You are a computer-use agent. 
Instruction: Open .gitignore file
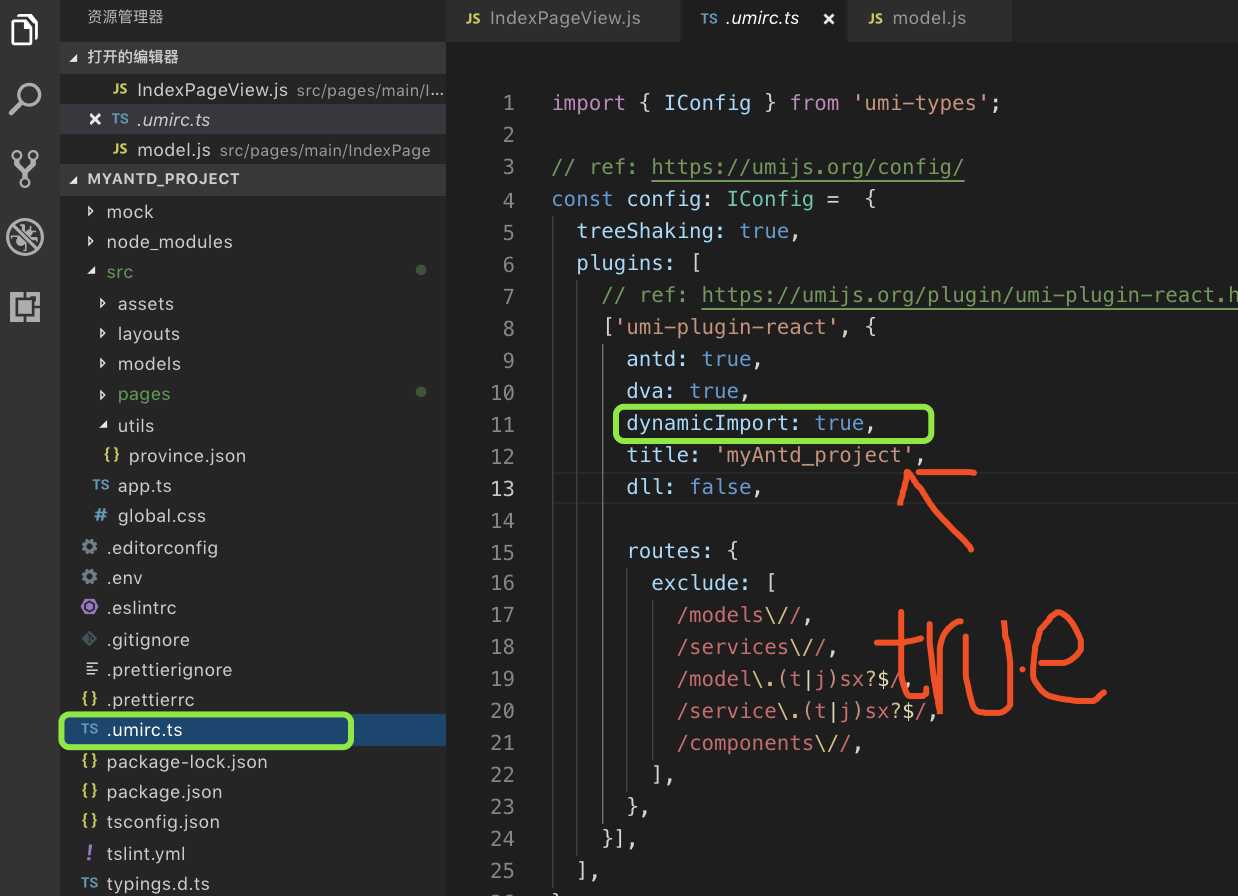click(148, 640)
